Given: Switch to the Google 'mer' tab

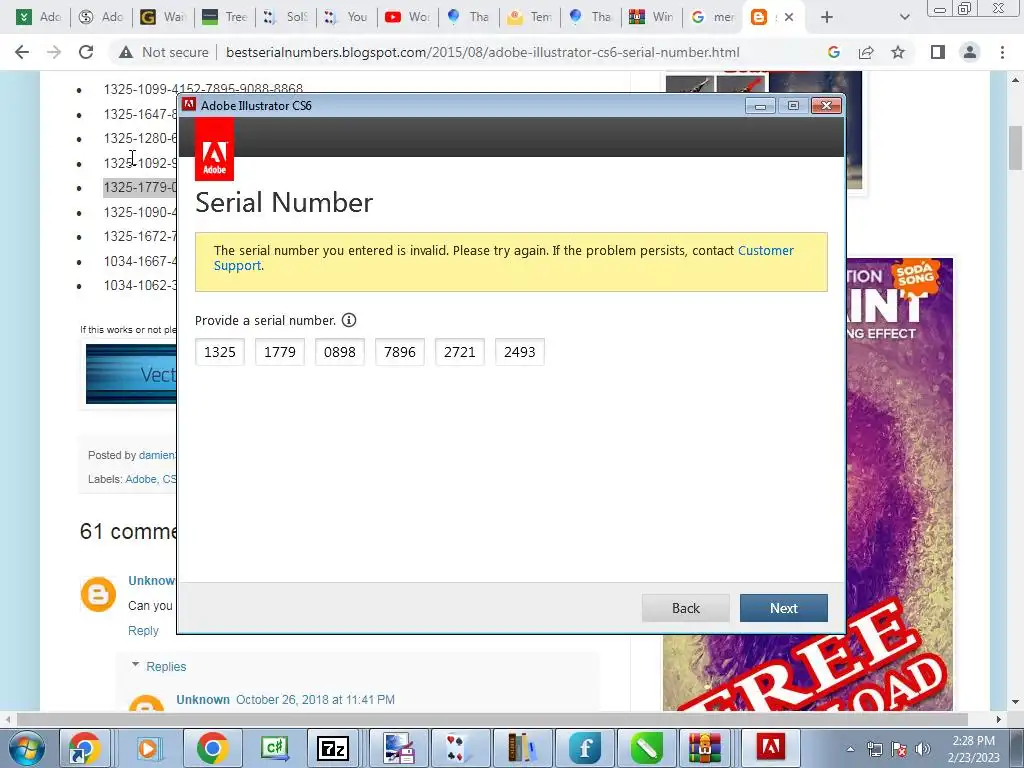Looking at the screenshot, I should tap(713, 17).
